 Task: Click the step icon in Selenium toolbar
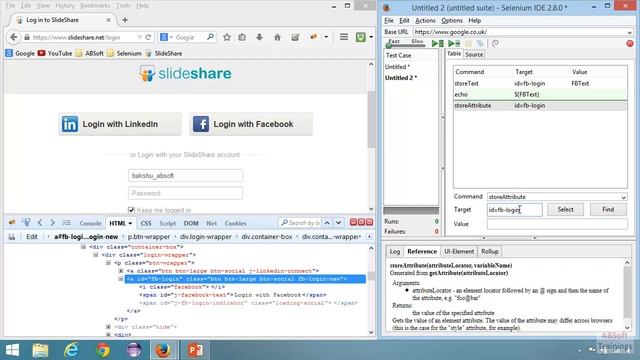tap(480, 43)
